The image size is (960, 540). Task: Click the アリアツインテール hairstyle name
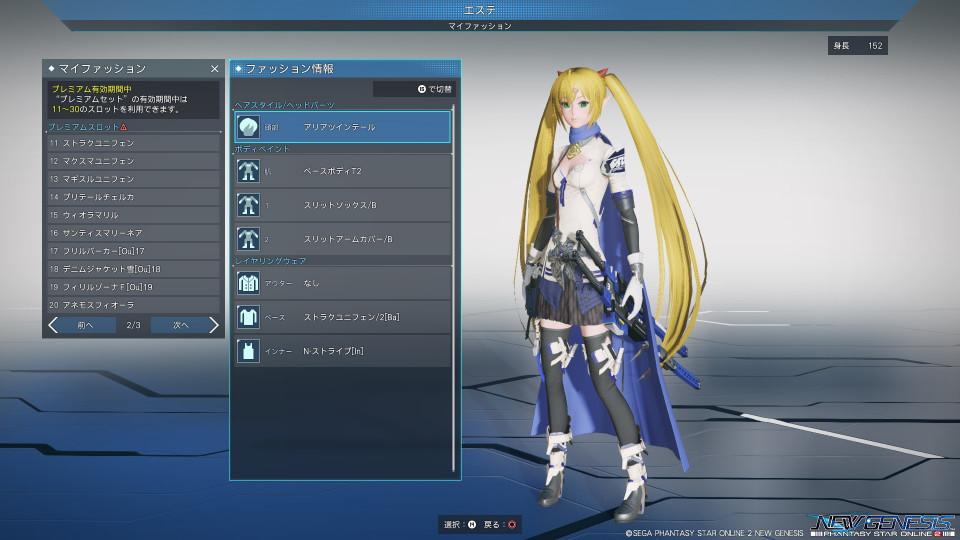click(x=340, y=127)
